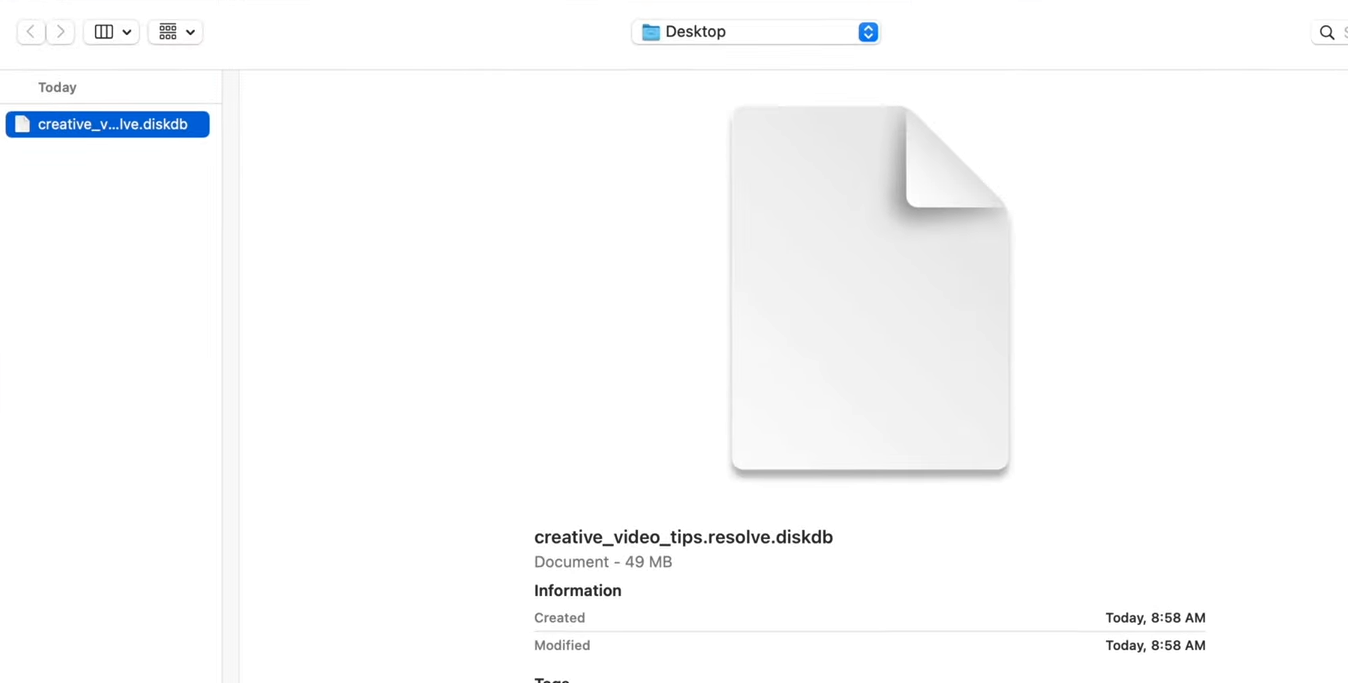The image size is (1348, 683).
Task: Go forward with the right chevron button
Action: click(x=60, y=32)
